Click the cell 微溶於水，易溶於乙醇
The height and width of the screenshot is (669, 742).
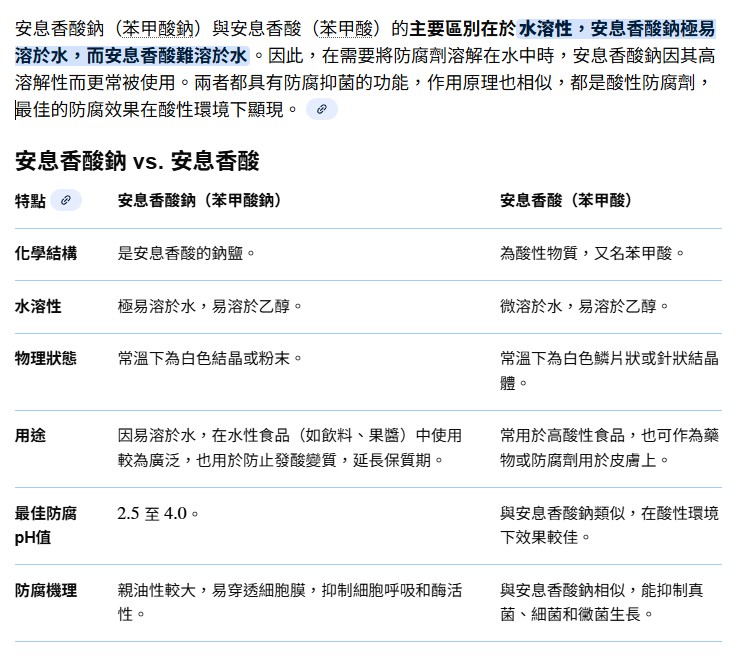[x=584, y=305]
